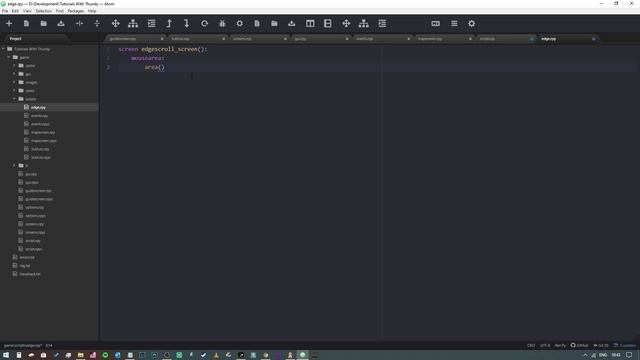Click the folder icon after the first file icon
The width and height of the screenshot is (640, 360).
(44, 24)
